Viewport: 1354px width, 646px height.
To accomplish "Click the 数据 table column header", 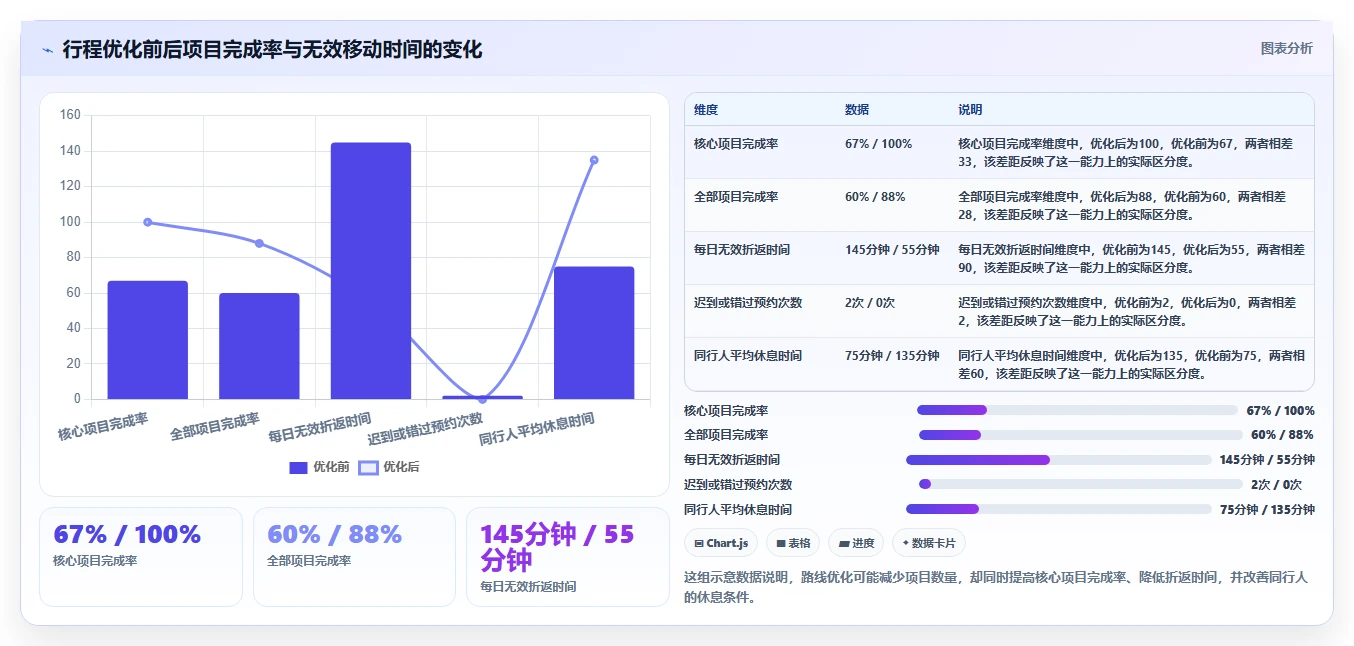I will click(857, 110).
